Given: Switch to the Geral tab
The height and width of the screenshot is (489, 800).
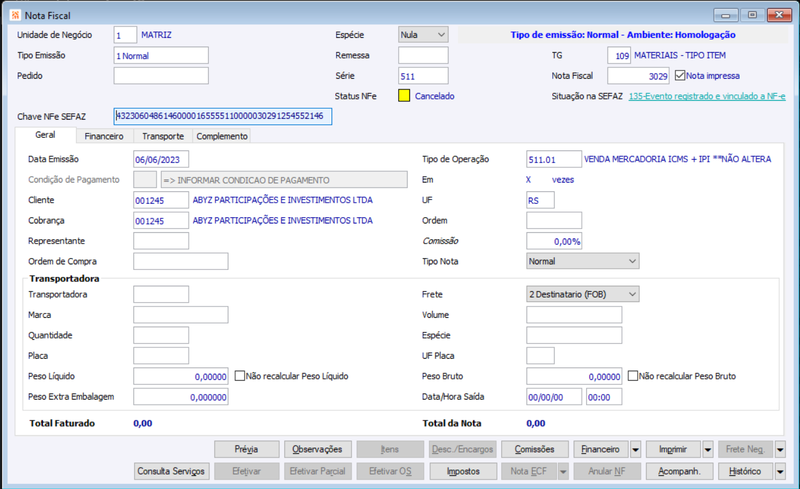Looking at the screenshot, I should click(x=45, y=135).
